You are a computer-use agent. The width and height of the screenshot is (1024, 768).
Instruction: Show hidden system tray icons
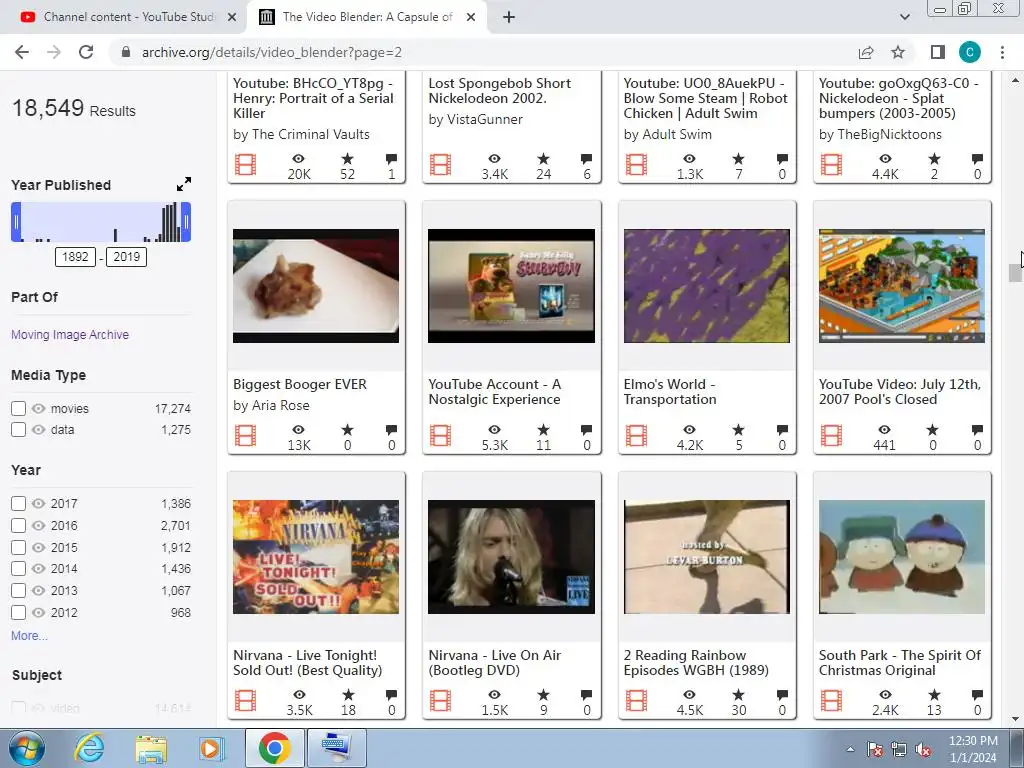[850, 749]
